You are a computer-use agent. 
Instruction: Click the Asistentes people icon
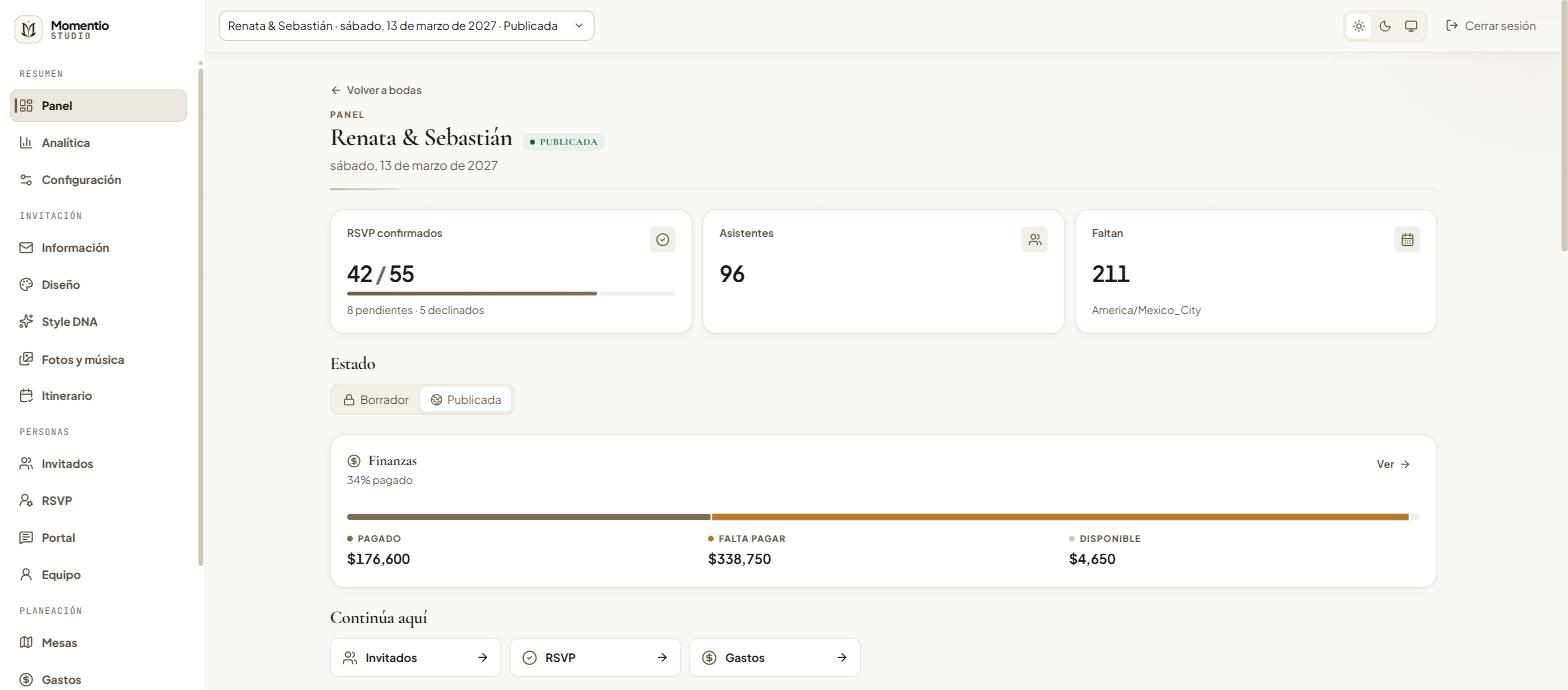click(1034, 239)
